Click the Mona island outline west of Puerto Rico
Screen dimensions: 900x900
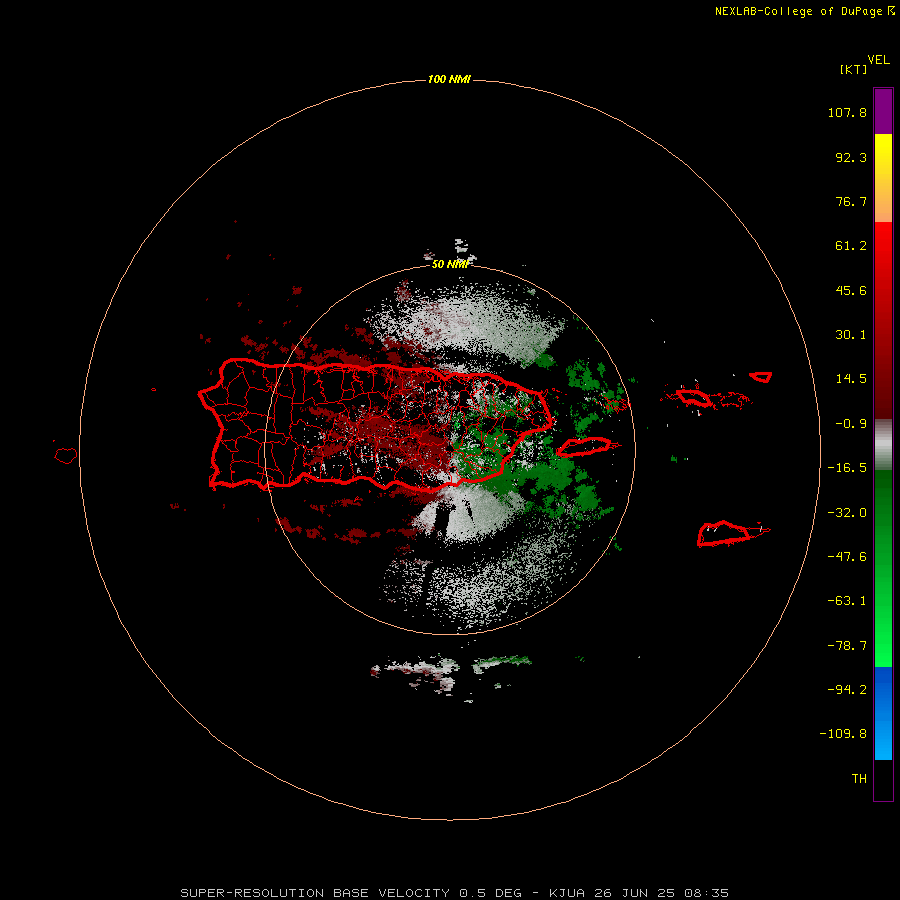66,455
